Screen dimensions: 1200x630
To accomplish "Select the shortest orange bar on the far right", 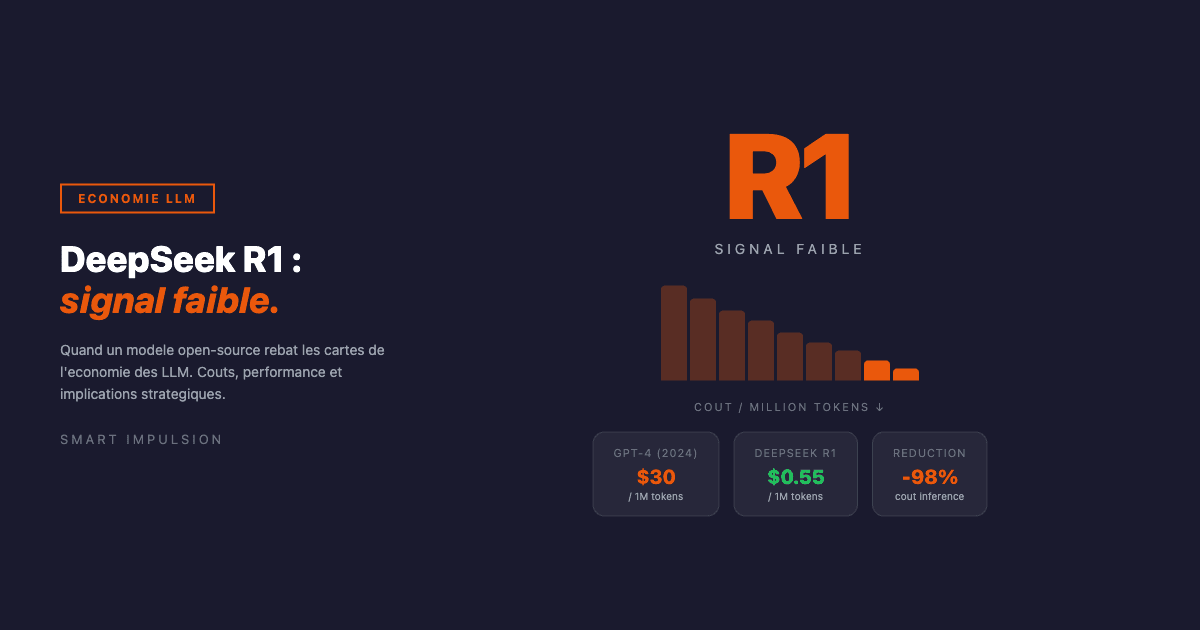I will tap(906, 375).
